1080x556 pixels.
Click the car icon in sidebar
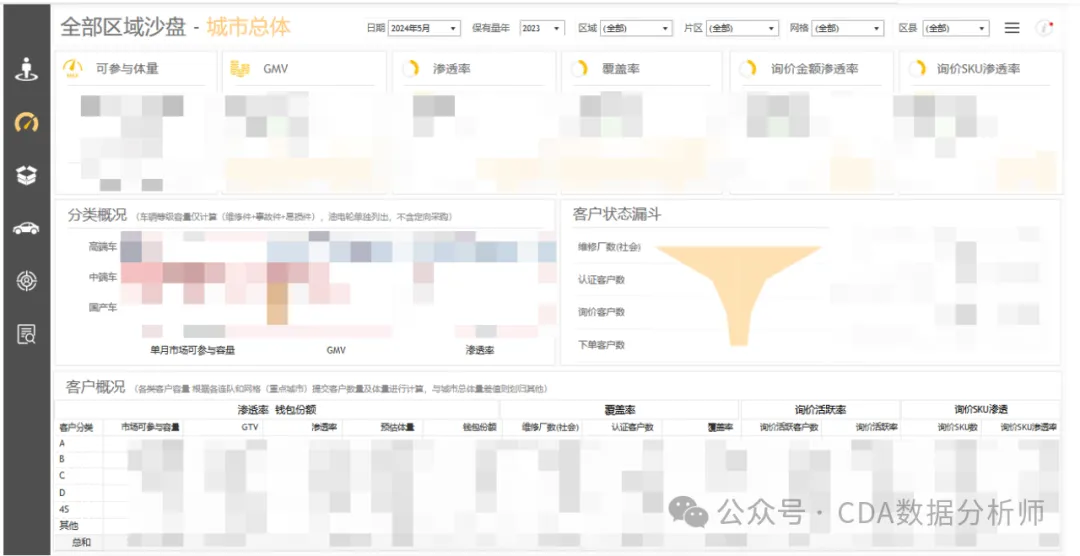(26, 228)
